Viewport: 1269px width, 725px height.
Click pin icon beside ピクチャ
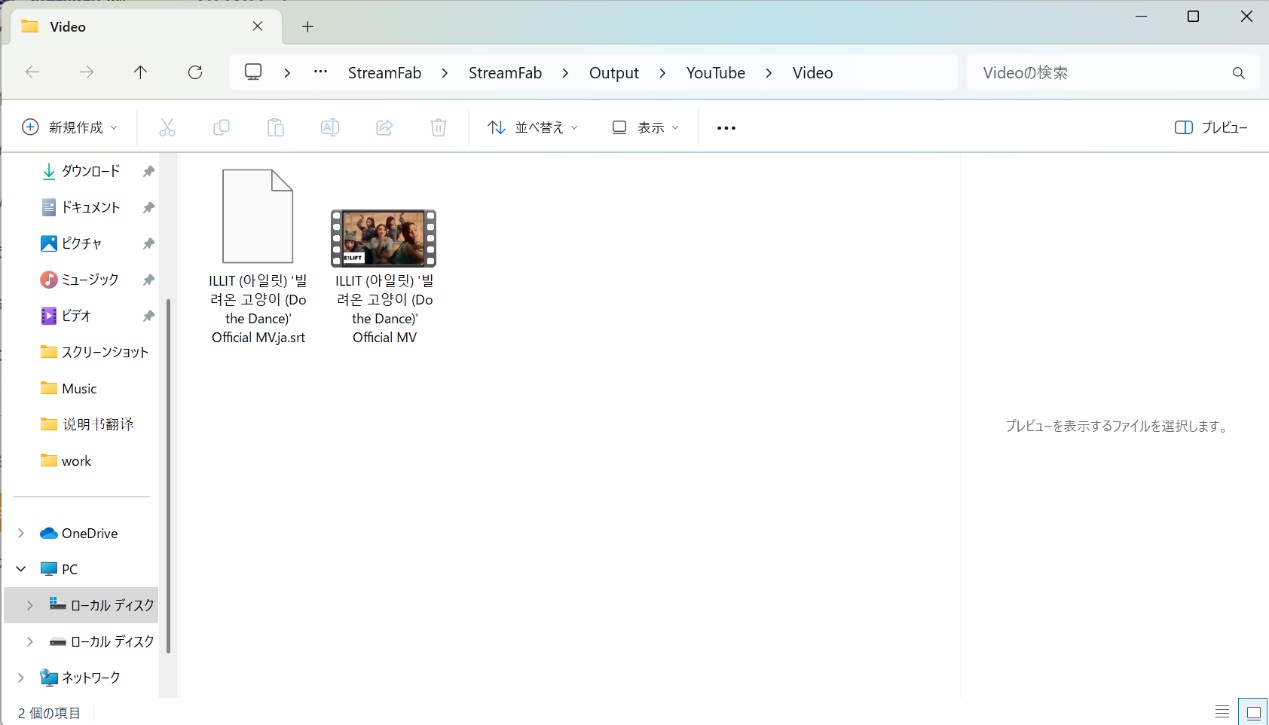[148, 243]
